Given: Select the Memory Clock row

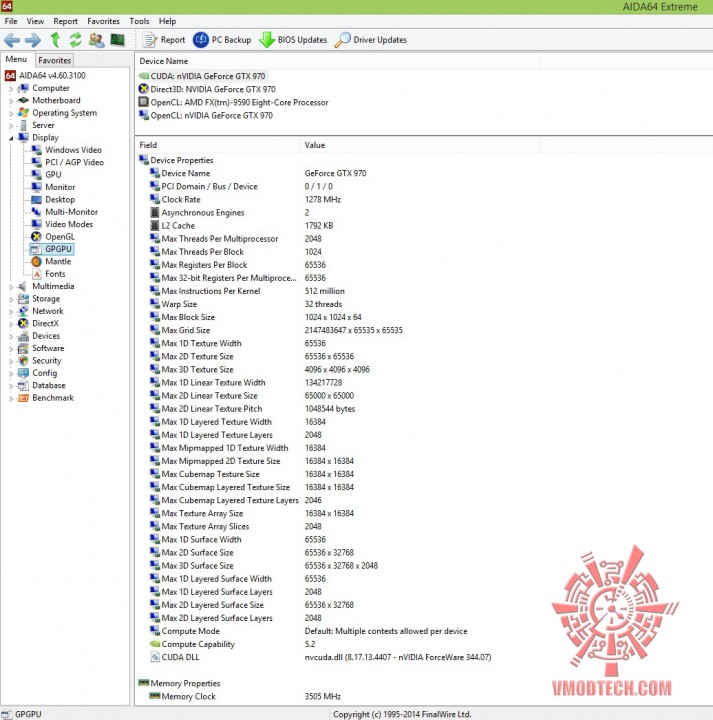Looking at the screenshot, I should 245,697.
